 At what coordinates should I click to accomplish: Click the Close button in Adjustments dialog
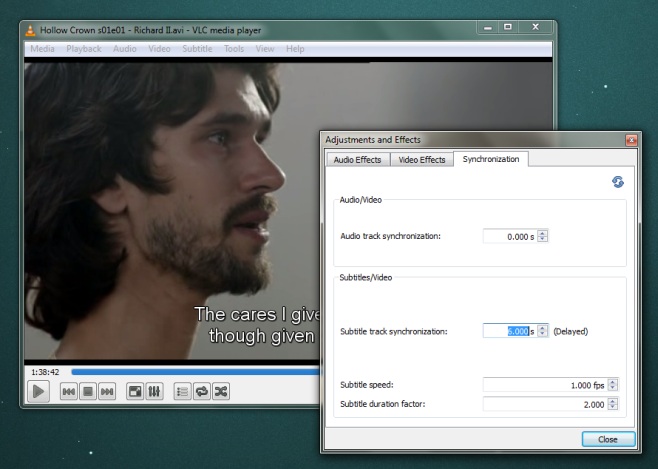point(608,439)
